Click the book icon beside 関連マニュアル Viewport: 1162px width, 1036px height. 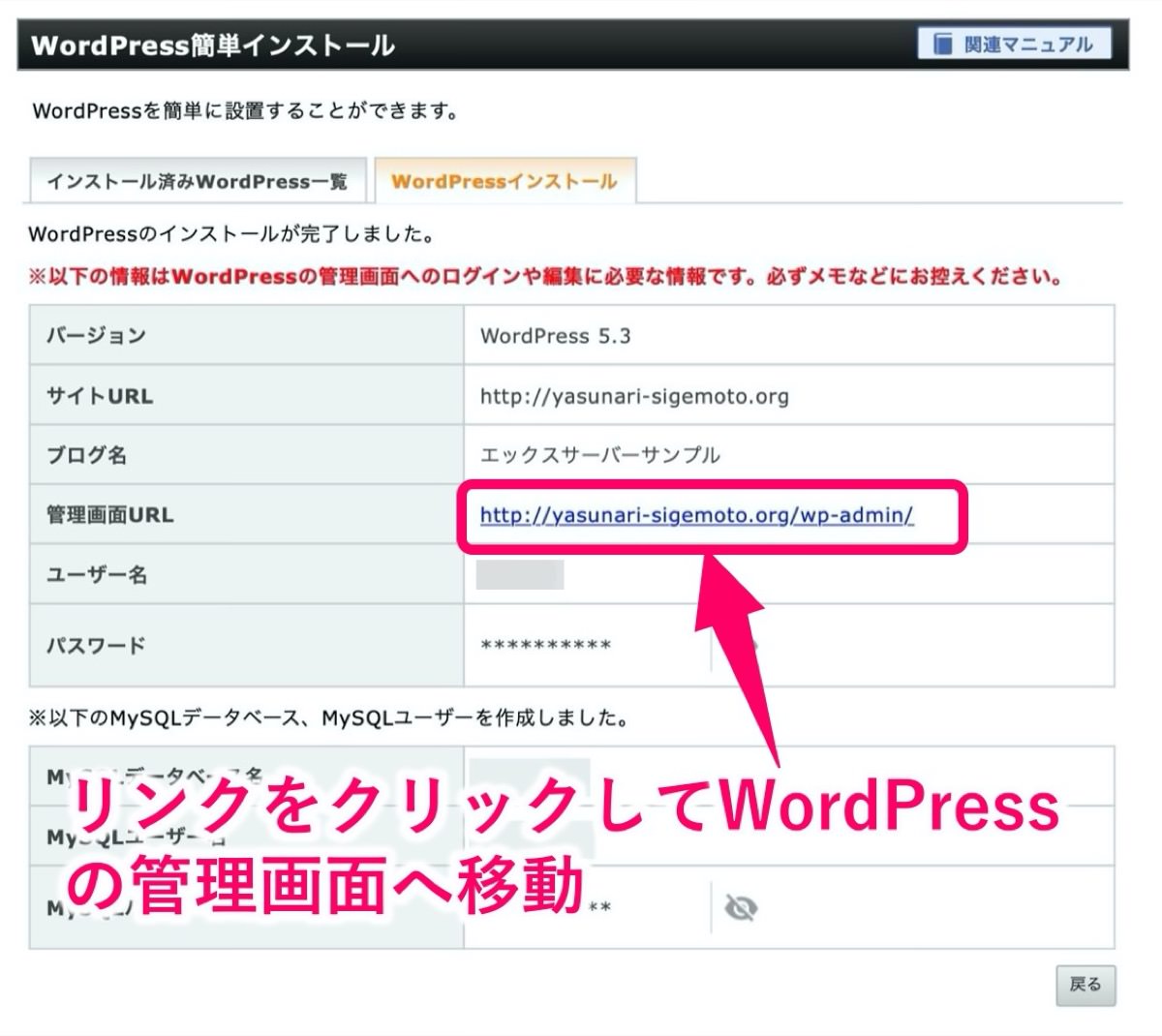tap(942, 45)
